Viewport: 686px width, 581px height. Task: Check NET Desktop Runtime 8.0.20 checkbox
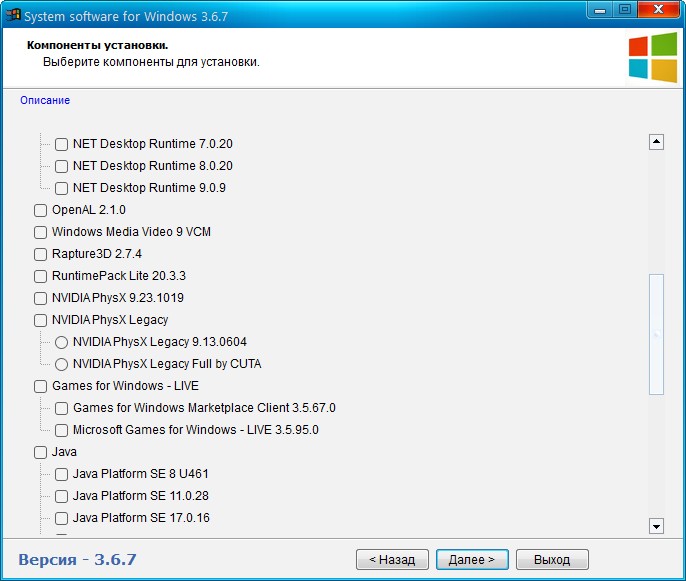(x=61, y=166)
